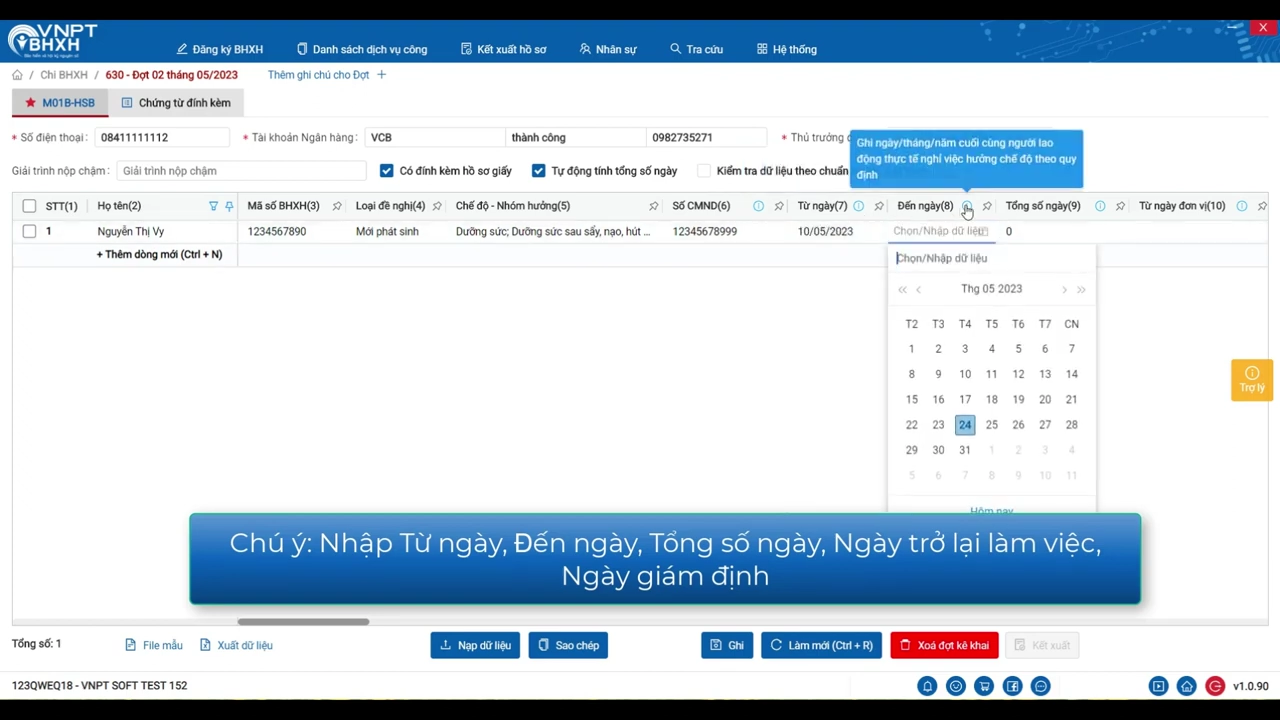Click the Sao chép button
Image resolution: width=1280 pixels, height=720 pixels.
click(568, 645)
